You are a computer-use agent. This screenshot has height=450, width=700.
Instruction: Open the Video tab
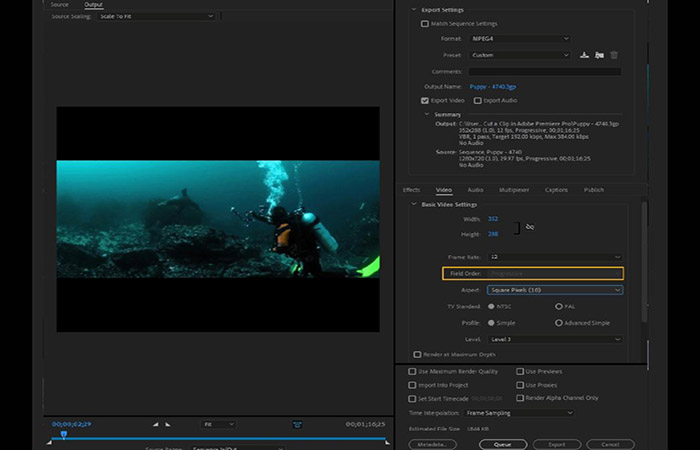[444, 190]
